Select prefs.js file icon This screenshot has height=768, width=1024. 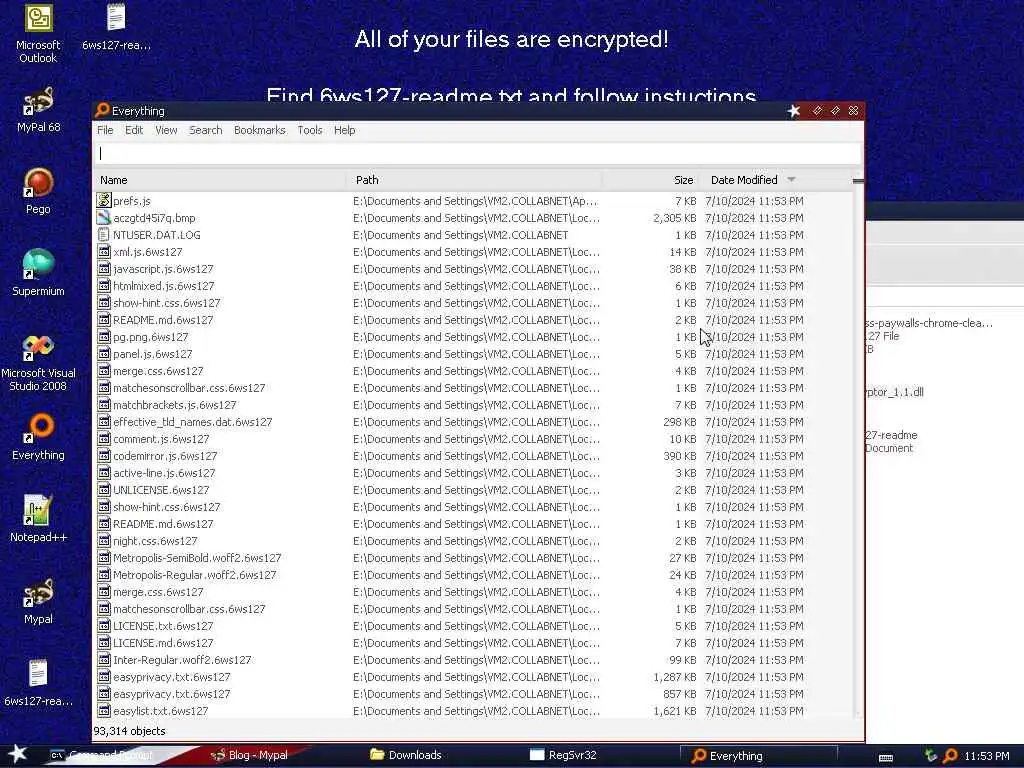103,200
